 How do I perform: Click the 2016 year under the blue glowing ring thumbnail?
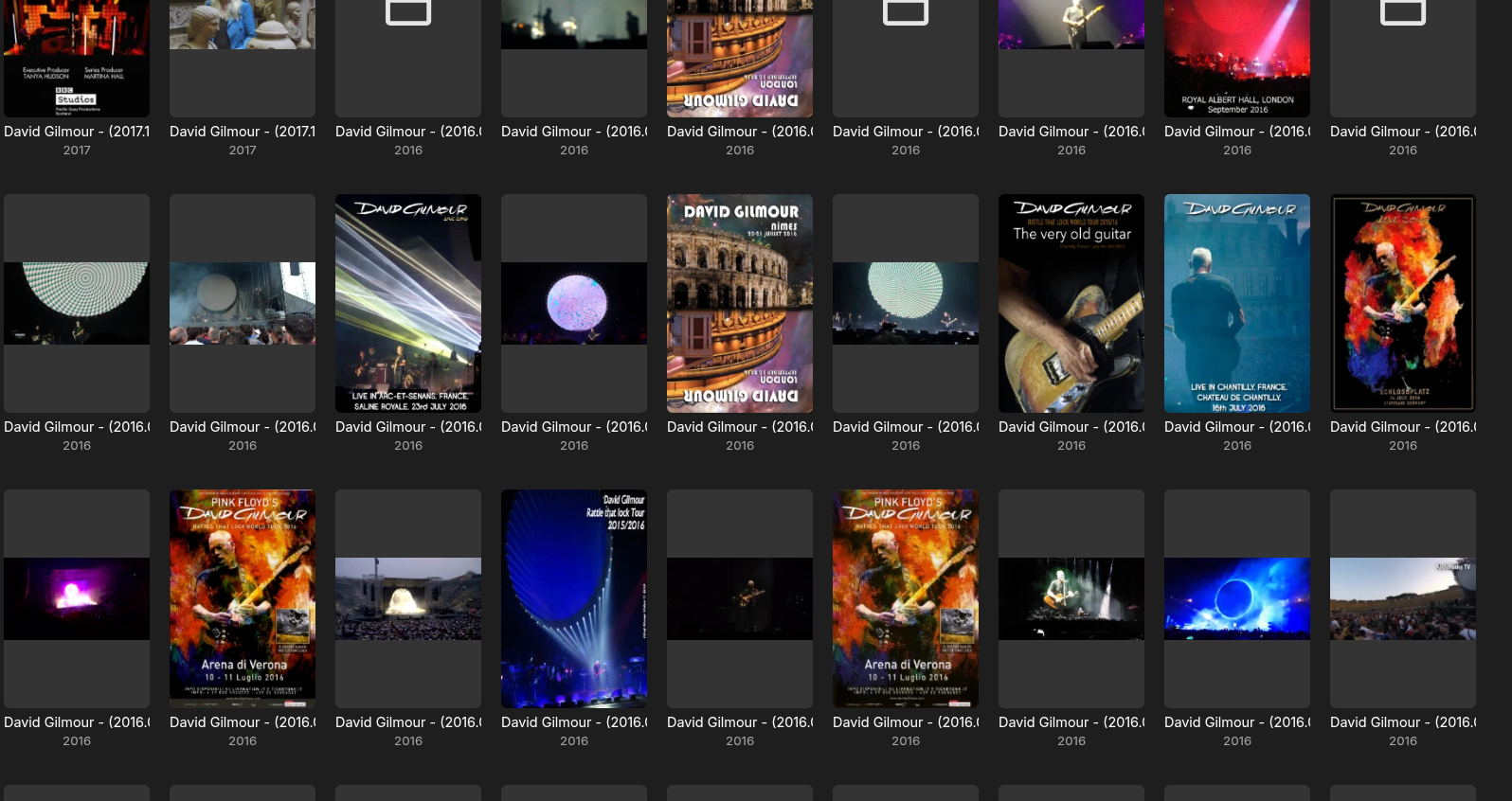1237,741
